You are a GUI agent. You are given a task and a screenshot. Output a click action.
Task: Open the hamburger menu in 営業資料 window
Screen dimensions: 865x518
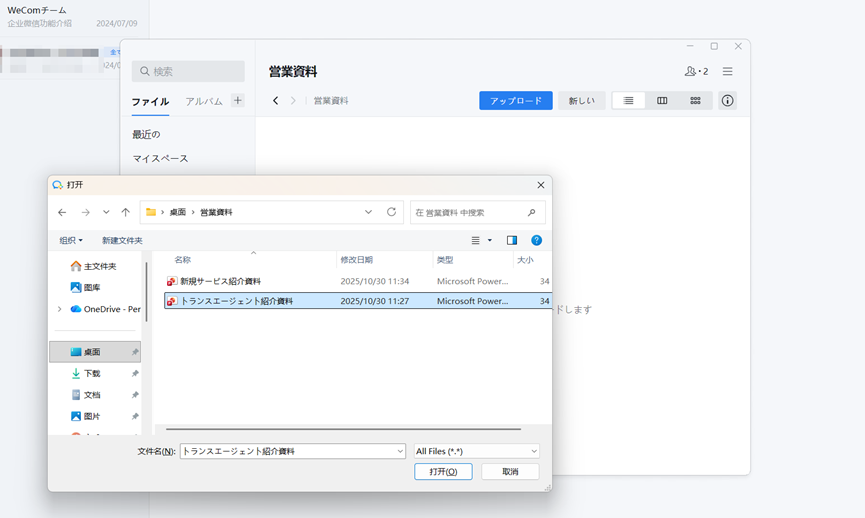pos(727,72)
